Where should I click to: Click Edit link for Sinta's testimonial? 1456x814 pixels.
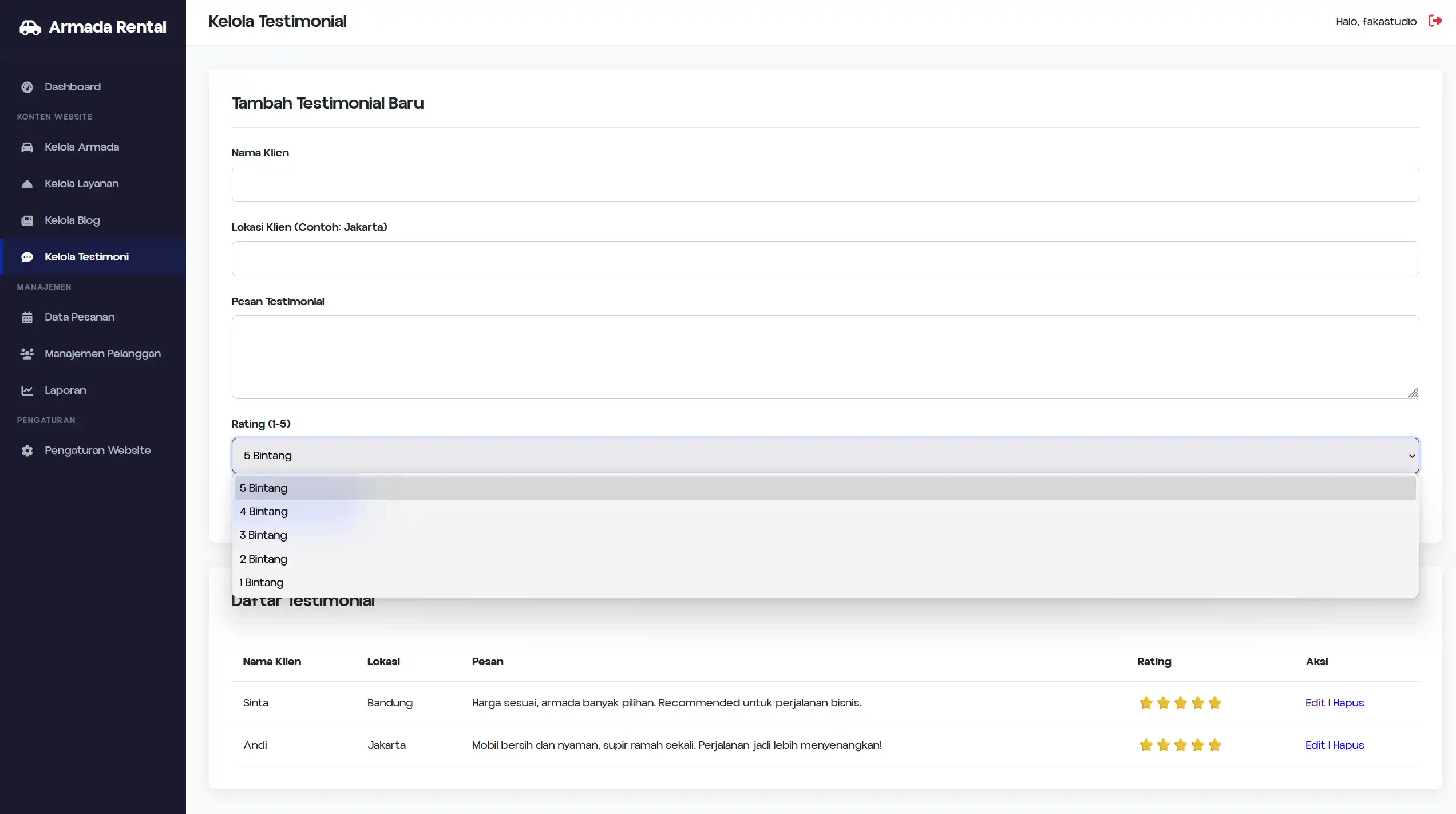pyautogui.click(x=1315, y=703)
